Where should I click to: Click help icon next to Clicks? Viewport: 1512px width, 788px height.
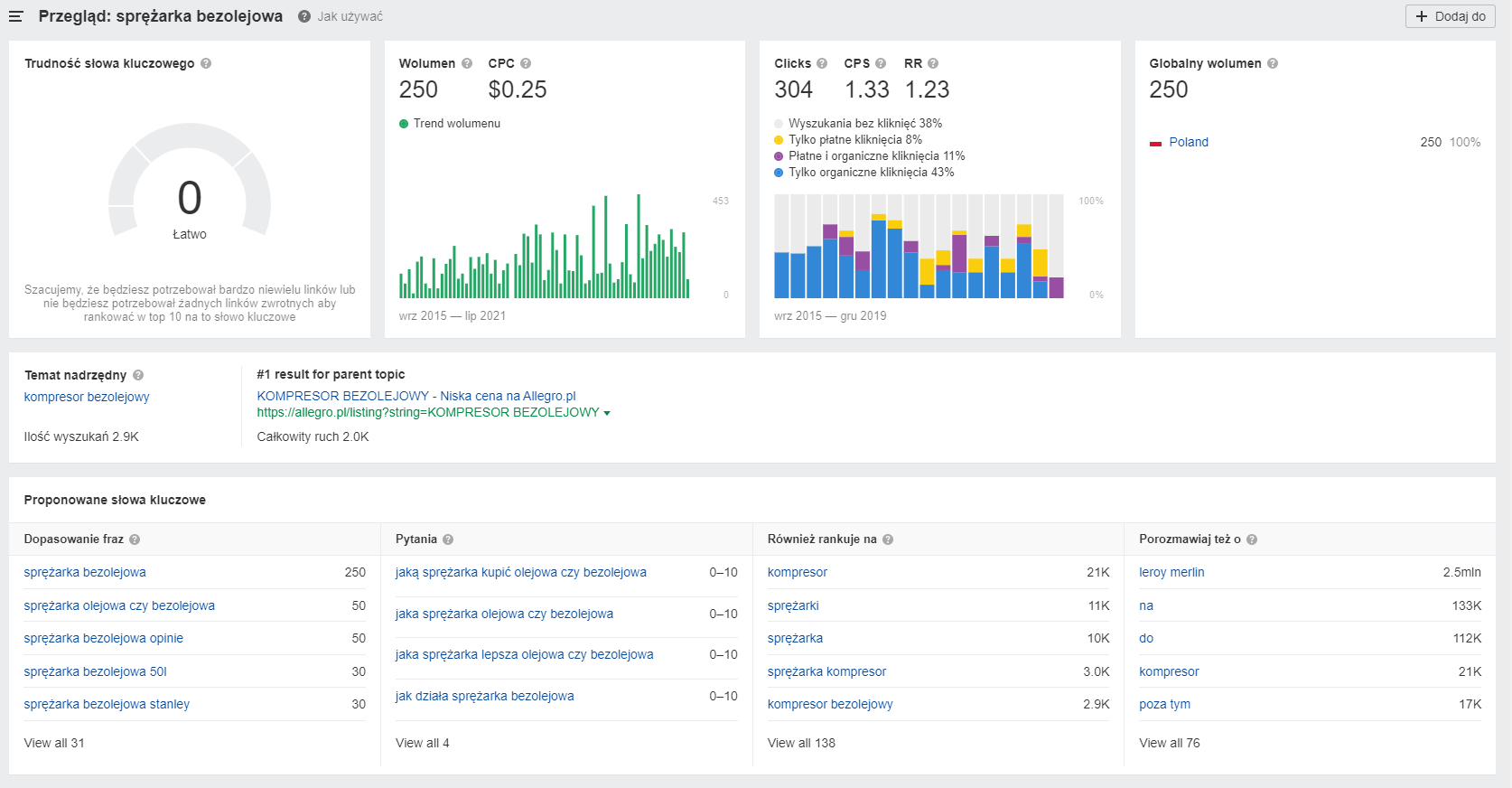click(822, 63)
